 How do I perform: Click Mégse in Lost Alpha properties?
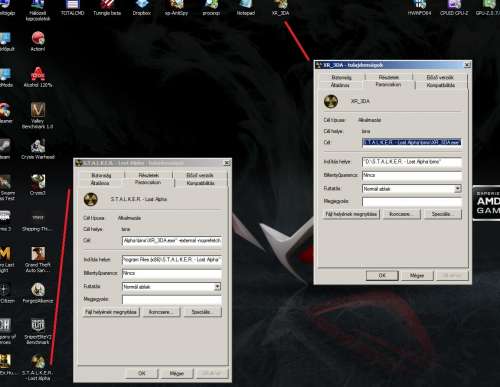(177, 373)
